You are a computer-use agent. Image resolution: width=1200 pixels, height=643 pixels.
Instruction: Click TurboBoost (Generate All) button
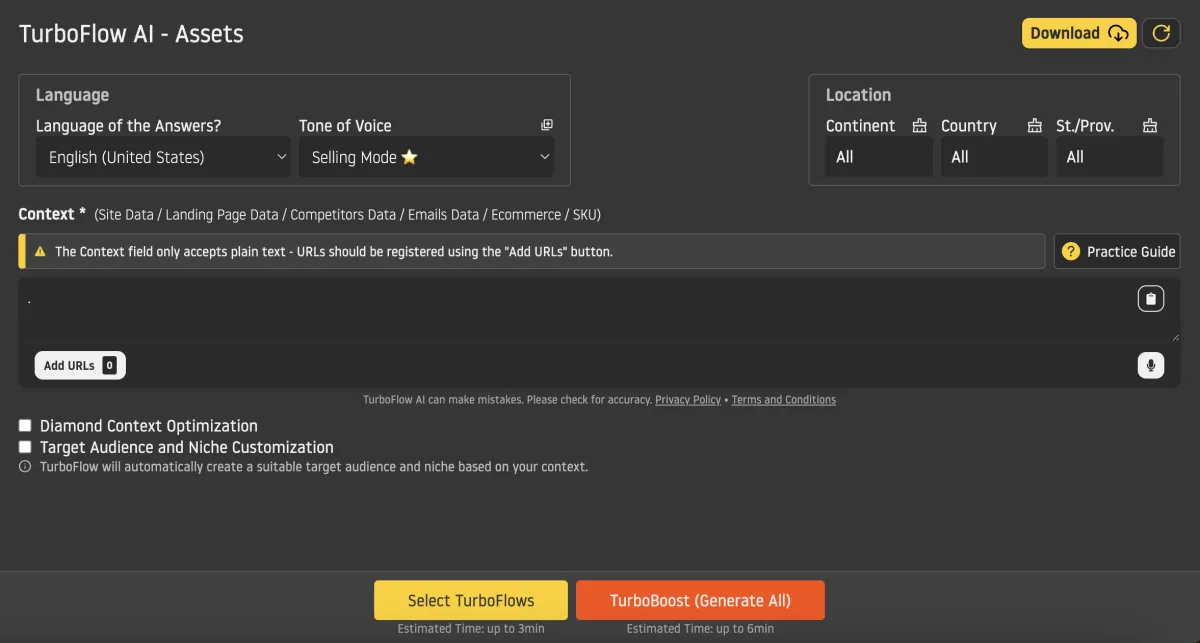[x=700, y=601]
